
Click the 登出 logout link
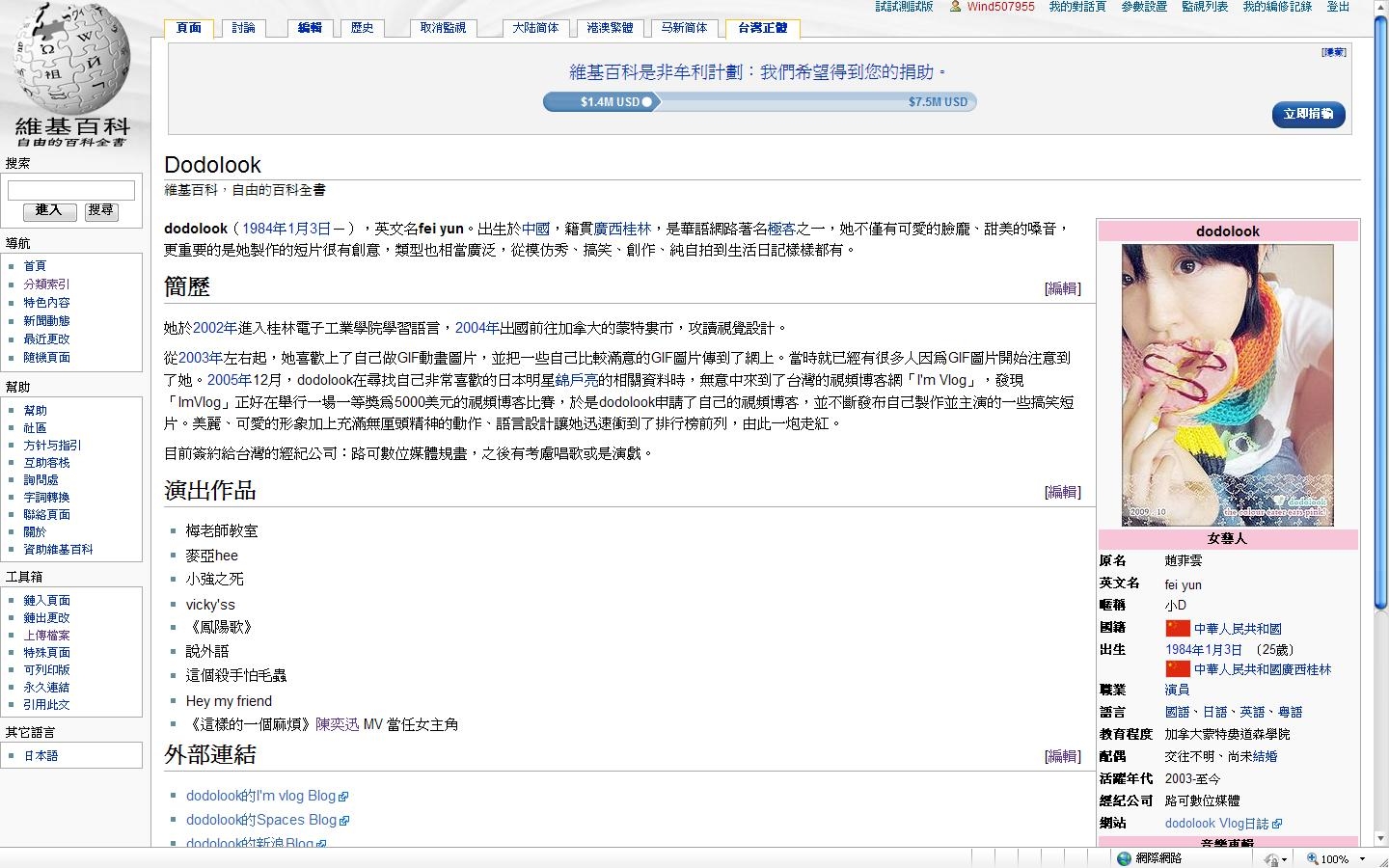click(1338, 7)
